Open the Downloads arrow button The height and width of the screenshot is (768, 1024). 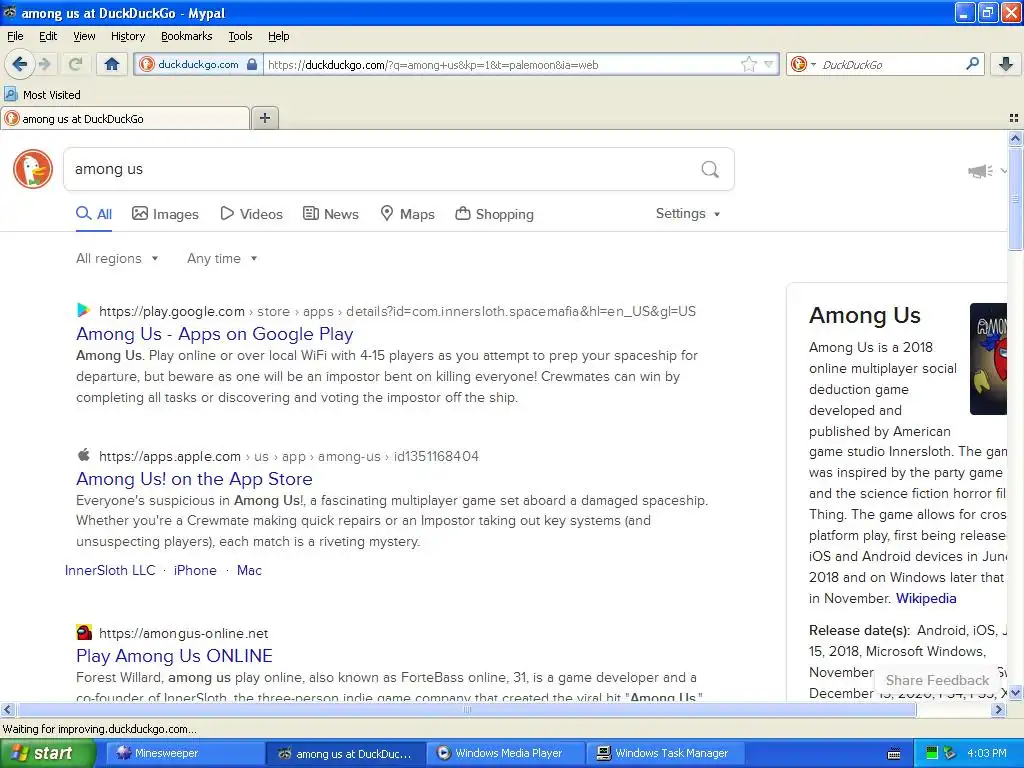click(x=1006, y=64)
